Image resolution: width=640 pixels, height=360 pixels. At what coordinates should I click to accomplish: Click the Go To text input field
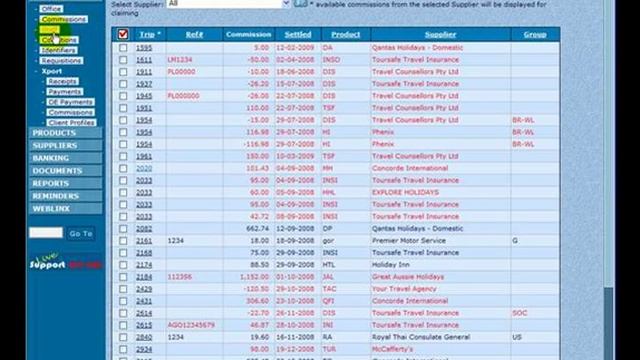[46, 233]
